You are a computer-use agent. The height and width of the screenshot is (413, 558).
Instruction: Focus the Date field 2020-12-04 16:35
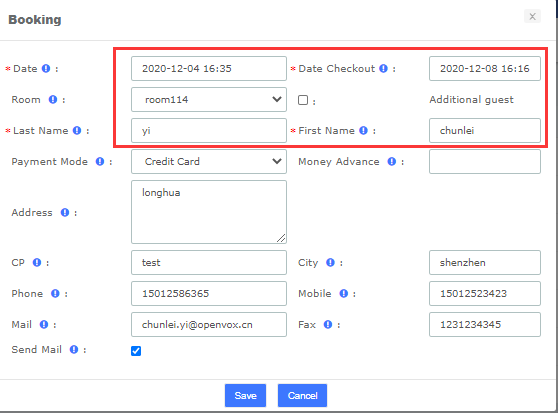(209, 68)
